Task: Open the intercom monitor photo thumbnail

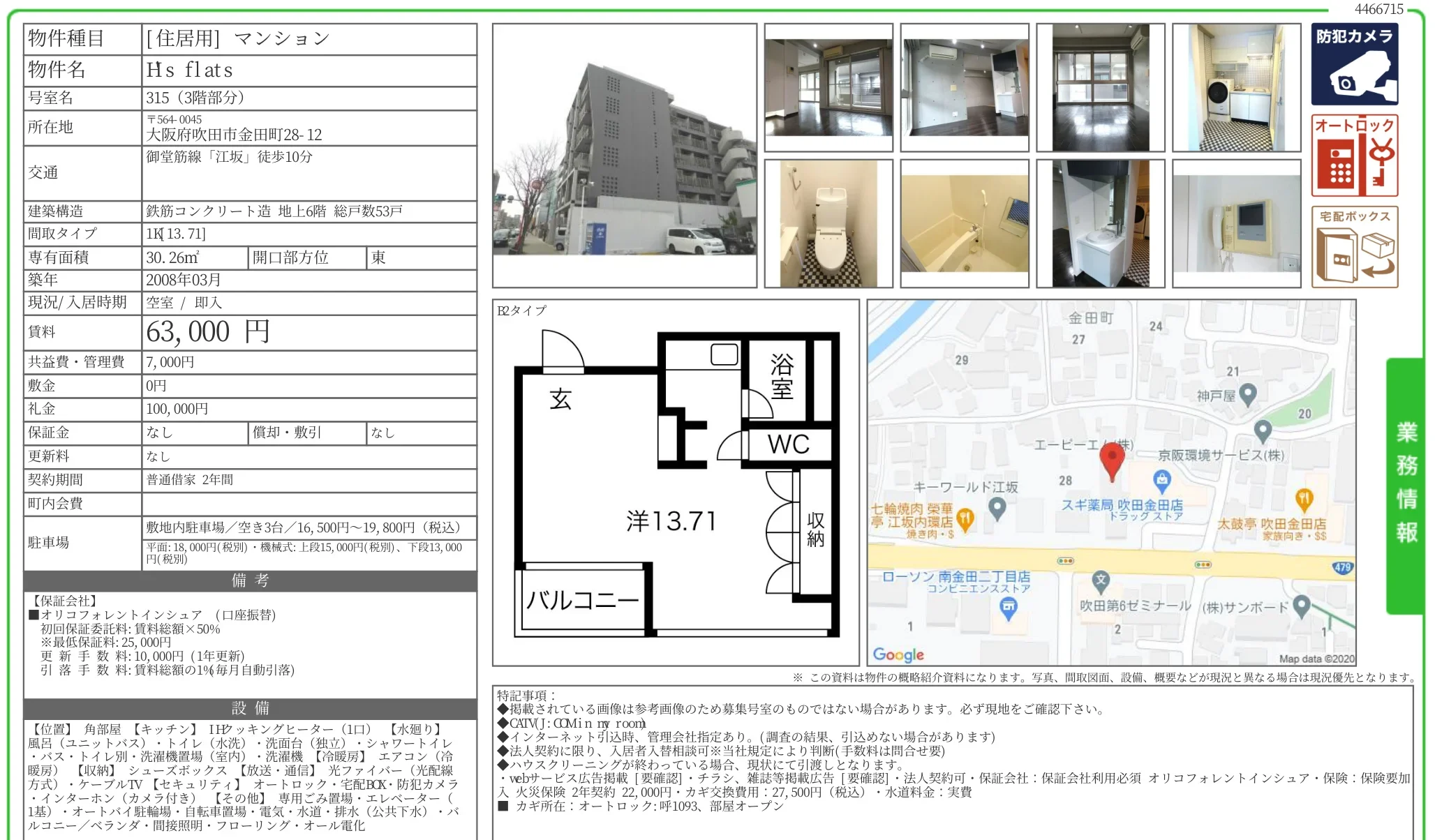Action: click(1236, 223)
